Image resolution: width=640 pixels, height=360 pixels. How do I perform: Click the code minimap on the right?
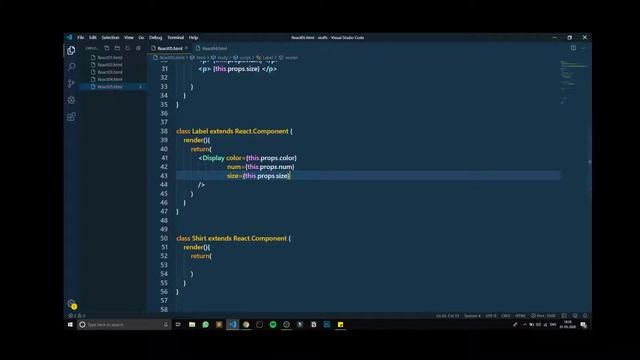[575, 82]
